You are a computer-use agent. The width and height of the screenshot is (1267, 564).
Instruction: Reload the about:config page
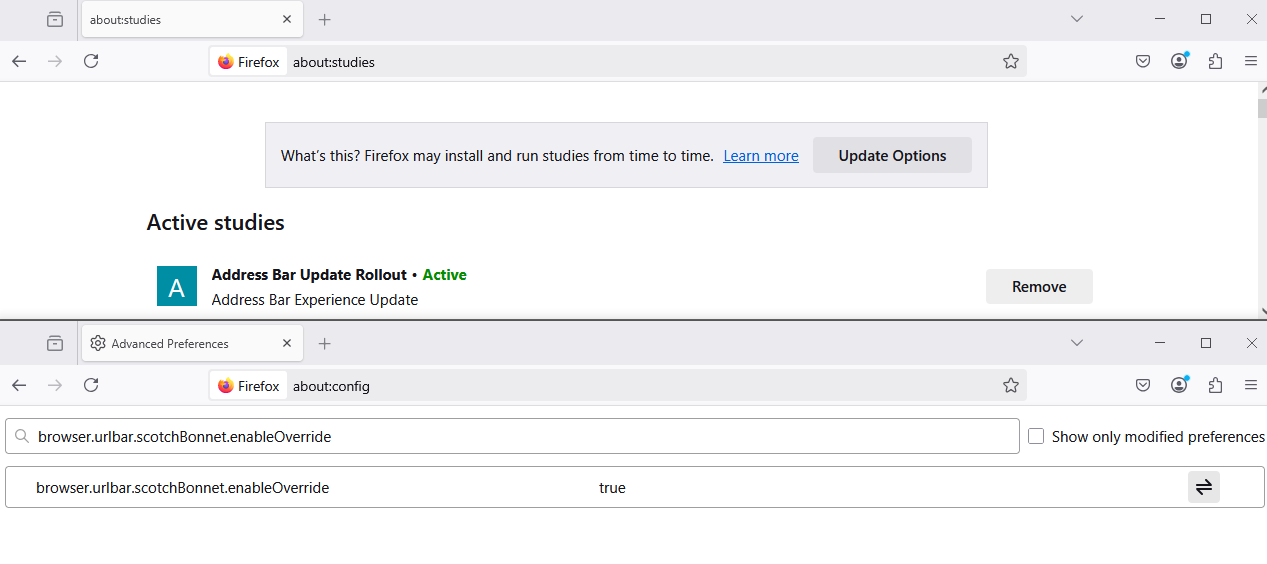click(x=91, y=385)
